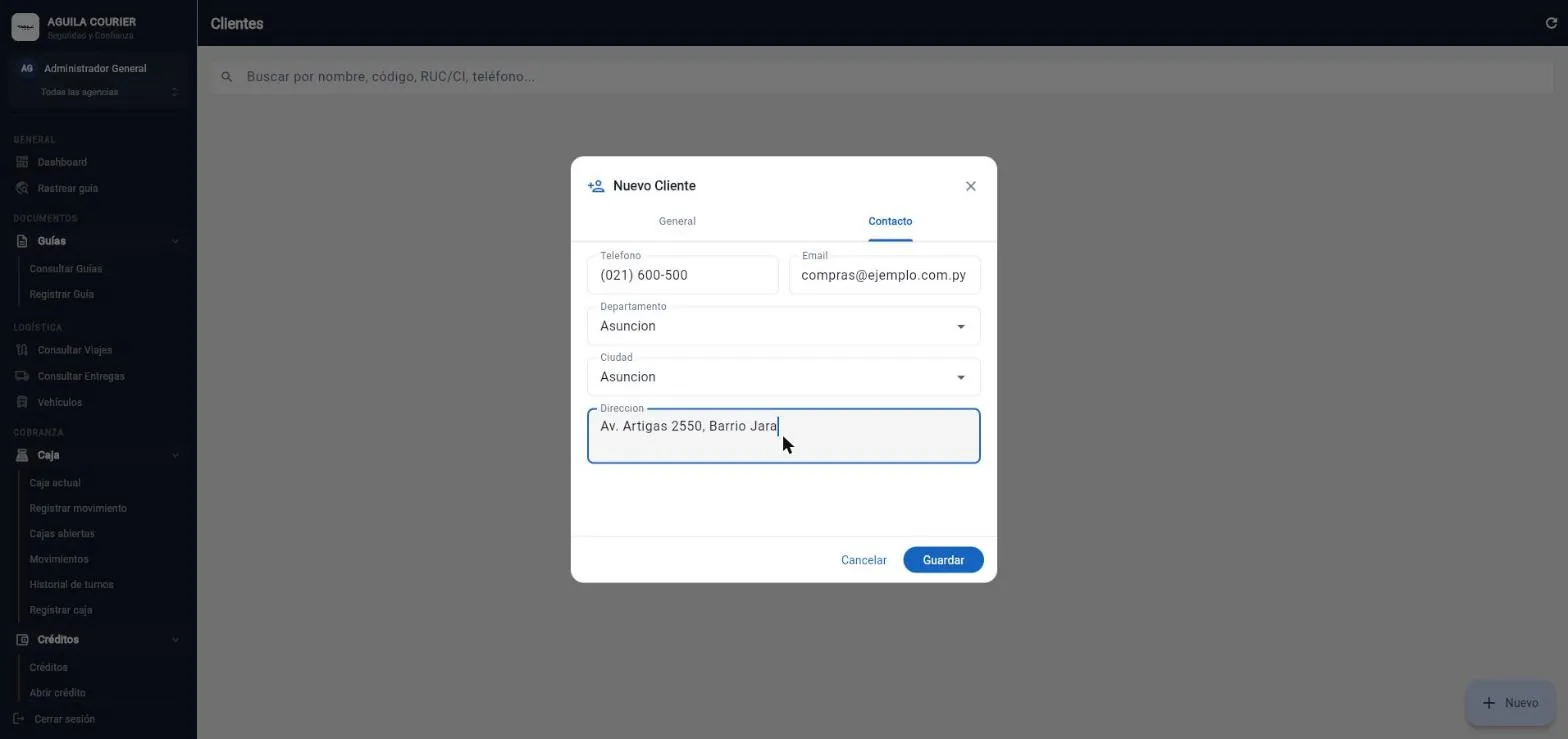The width and height of the screenshot is (1568, 739).
Task: Open Caja actual in sidebar
Action: (x=55, y=483)
